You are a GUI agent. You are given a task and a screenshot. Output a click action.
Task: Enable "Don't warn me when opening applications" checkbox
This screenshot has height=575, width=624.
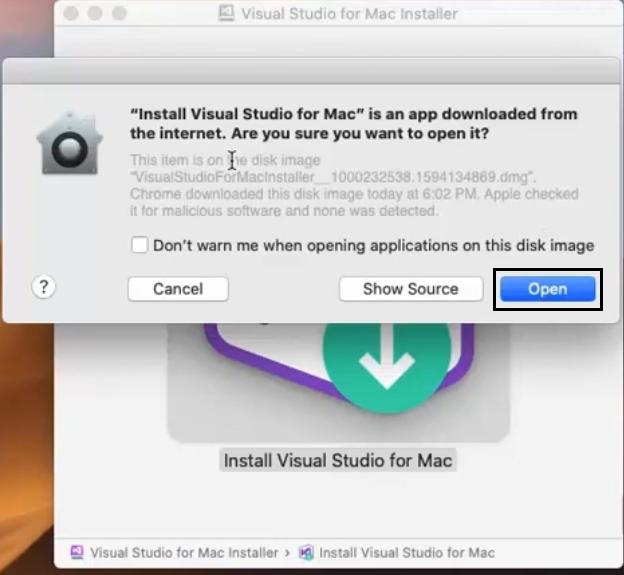tap(139, 245)
